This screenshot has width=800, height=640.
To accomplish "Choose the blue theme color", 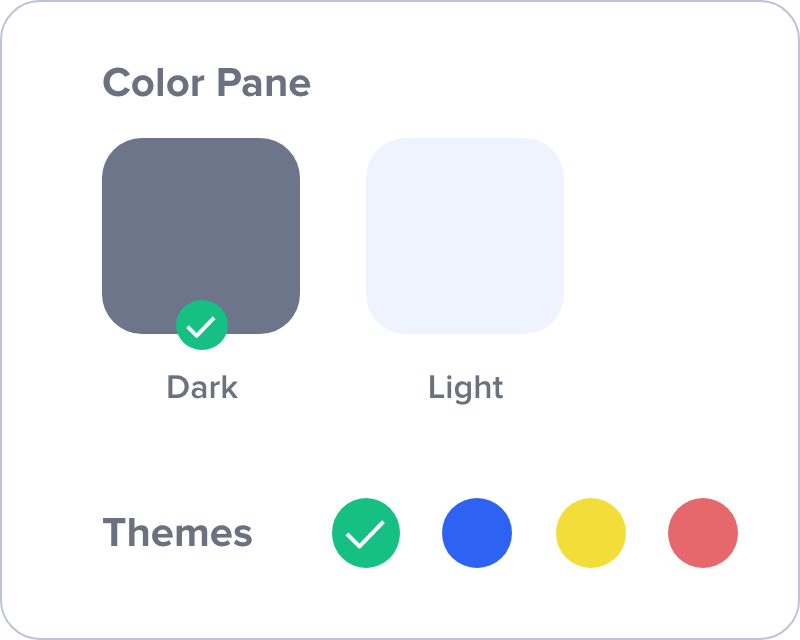I will 477,533.
